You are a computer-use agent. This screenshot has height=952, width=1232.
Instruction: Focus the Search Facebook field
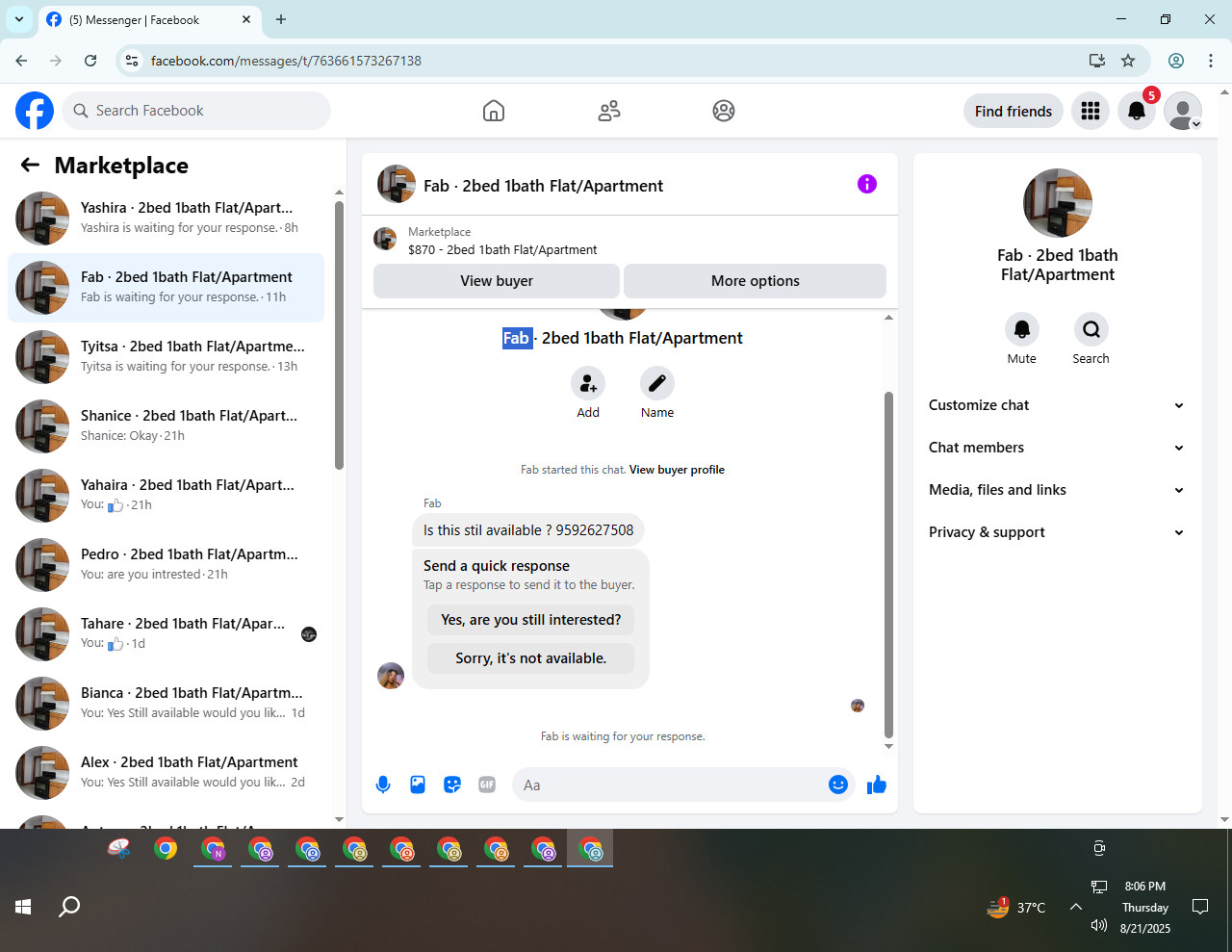pos(196,111)
